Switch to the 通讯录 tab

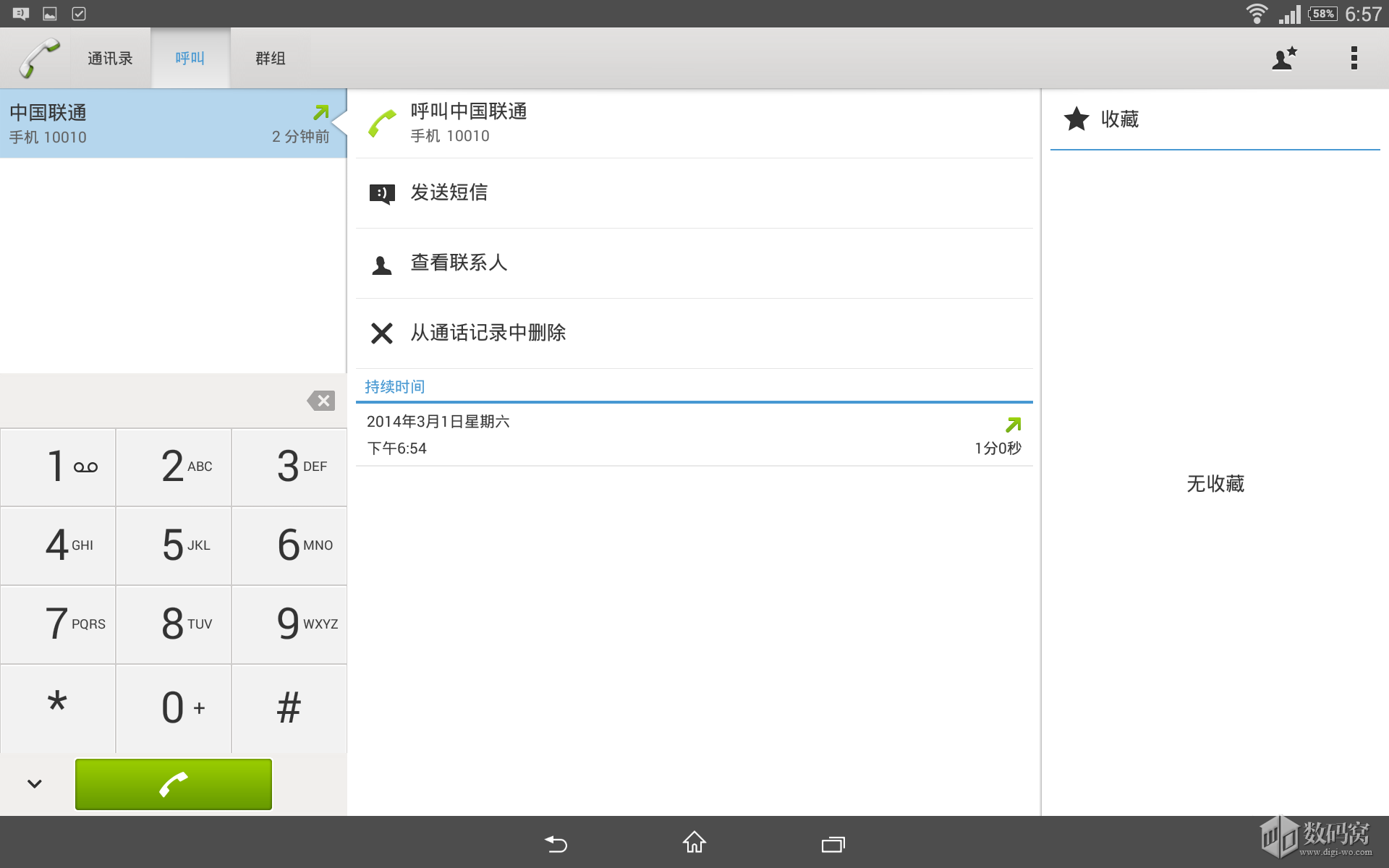110,58
